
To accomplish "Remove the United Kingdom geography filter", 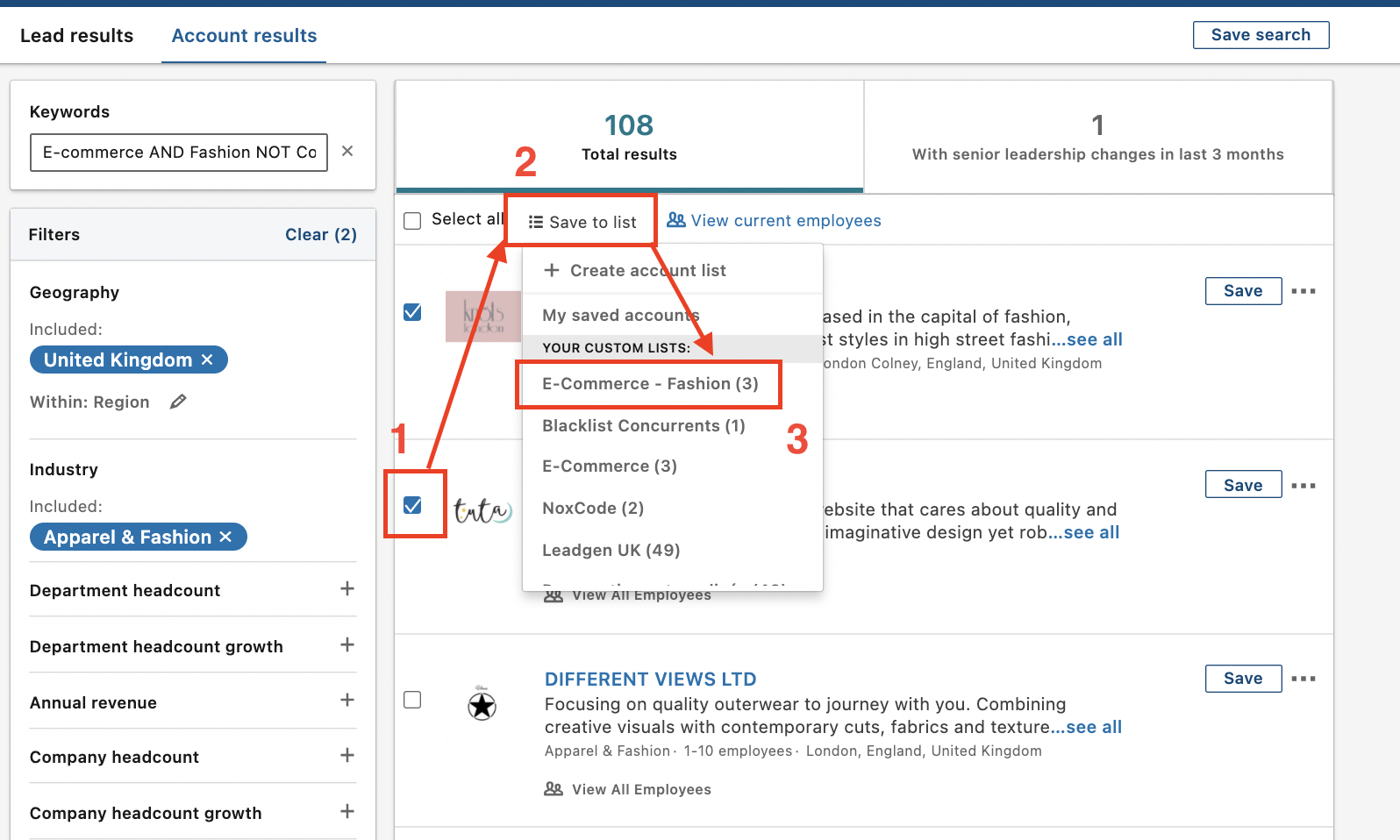I will click(207, 359).
